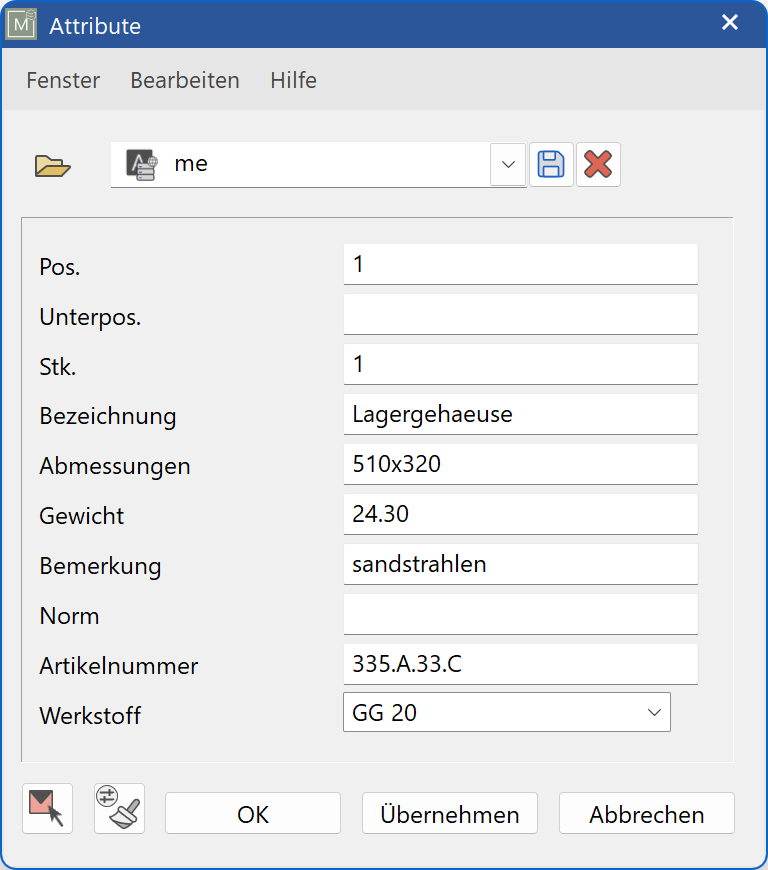Save the "me" attribute set with floppy icon

coord(551,164)
